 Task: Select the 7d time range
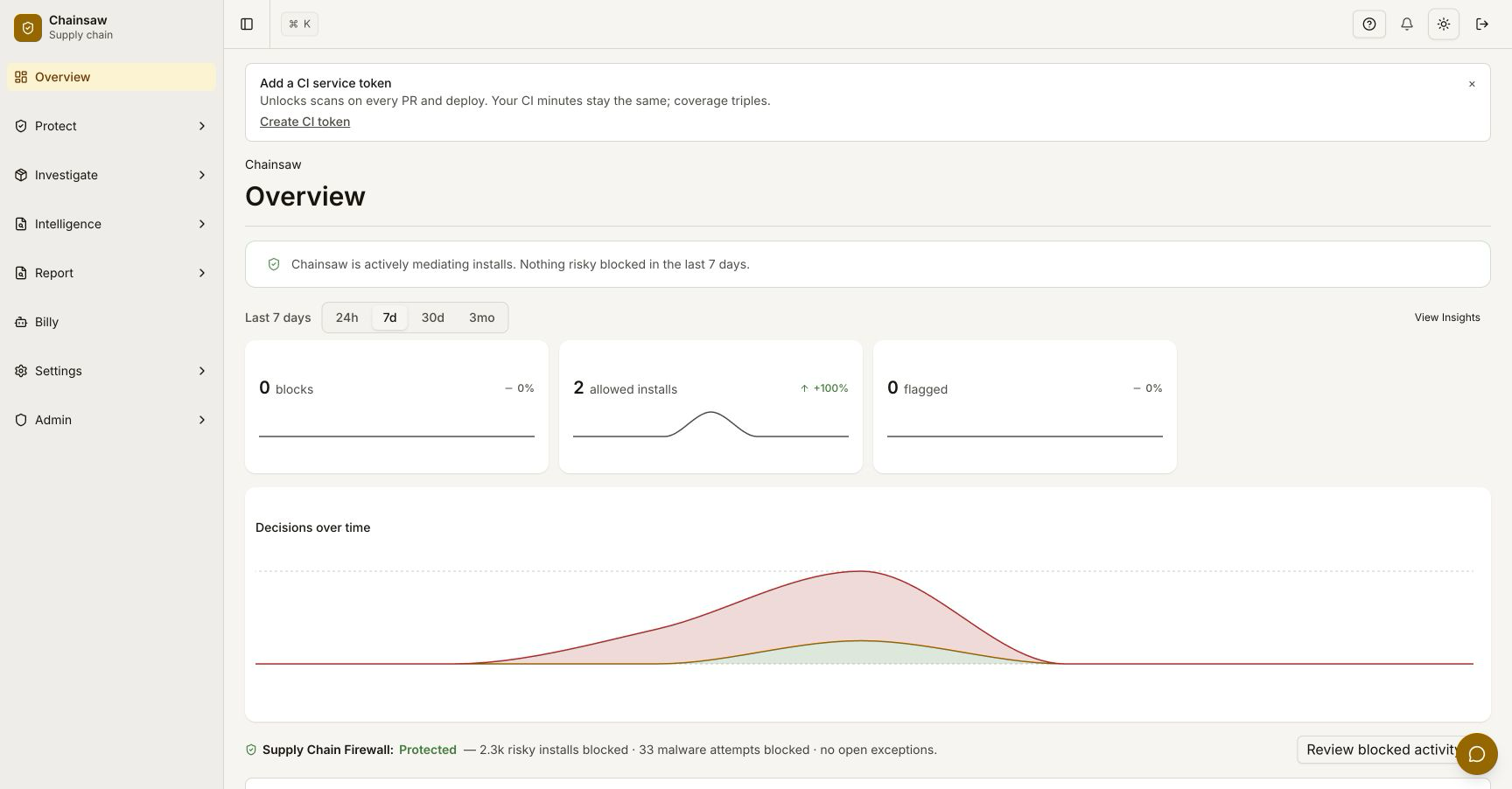[389, 318]
